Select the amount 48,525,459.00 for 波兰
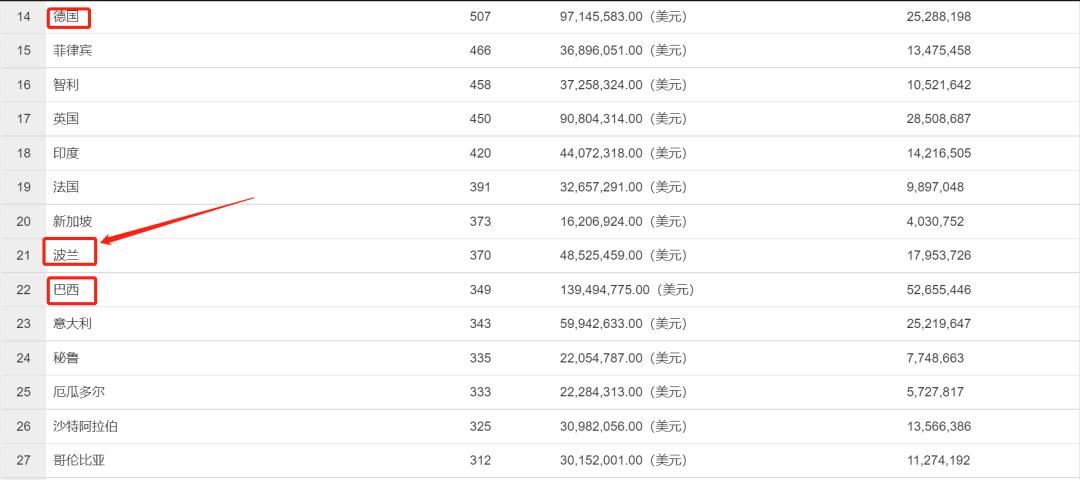This screenshot has width=1080, height=480. pos(601,255)
